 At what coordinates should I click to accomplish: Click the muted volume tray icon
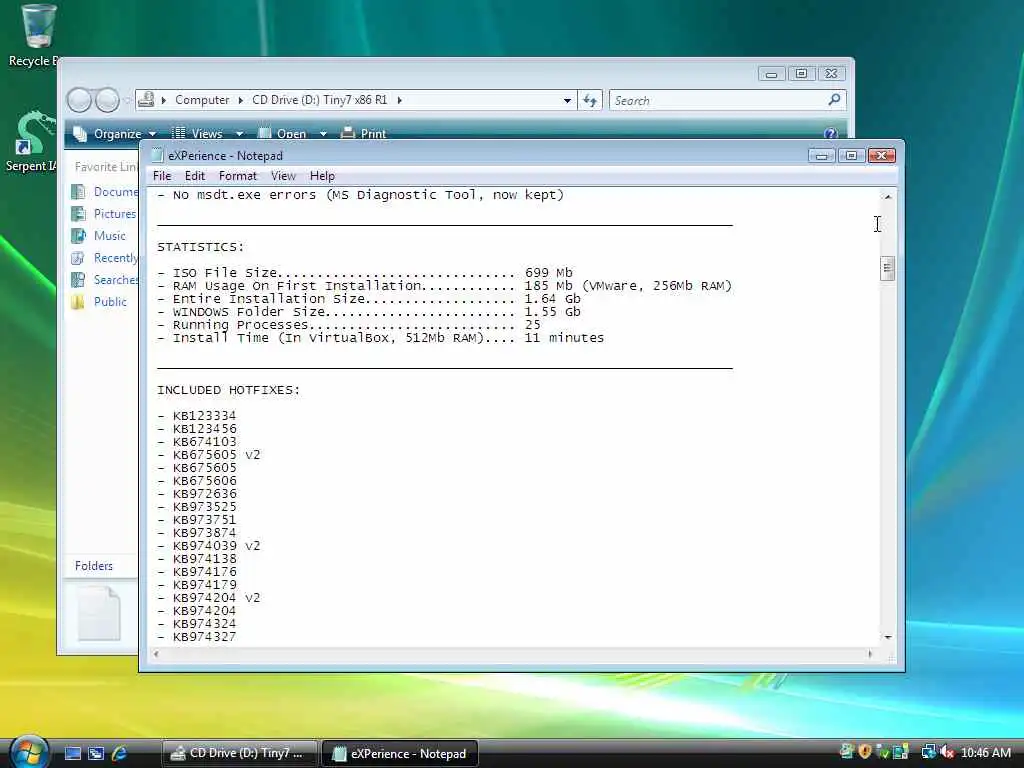pyautogui.click(x=947, y=752)
